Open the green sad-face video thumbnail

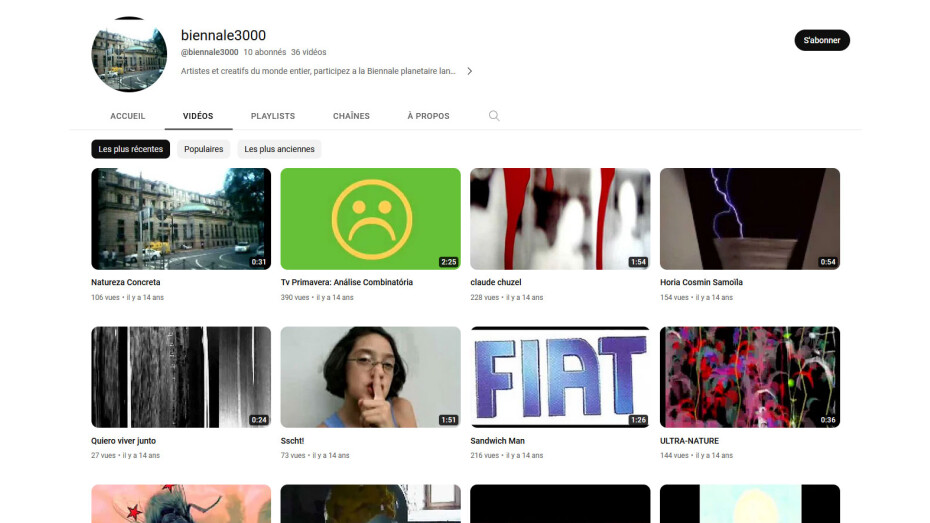[371, 219]
